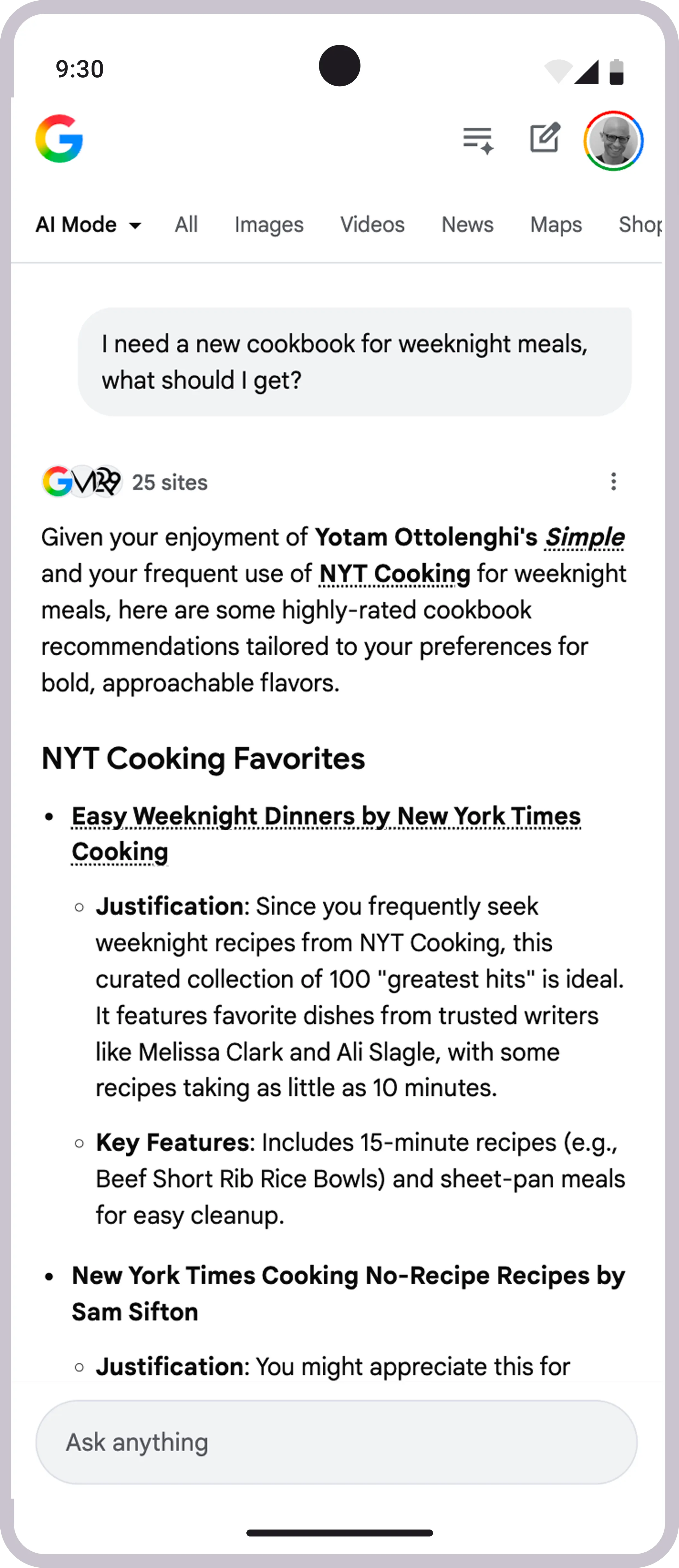679x1568 pixels.
Task: Expand the AI Mode dropdown arrow
Action: 135,226
